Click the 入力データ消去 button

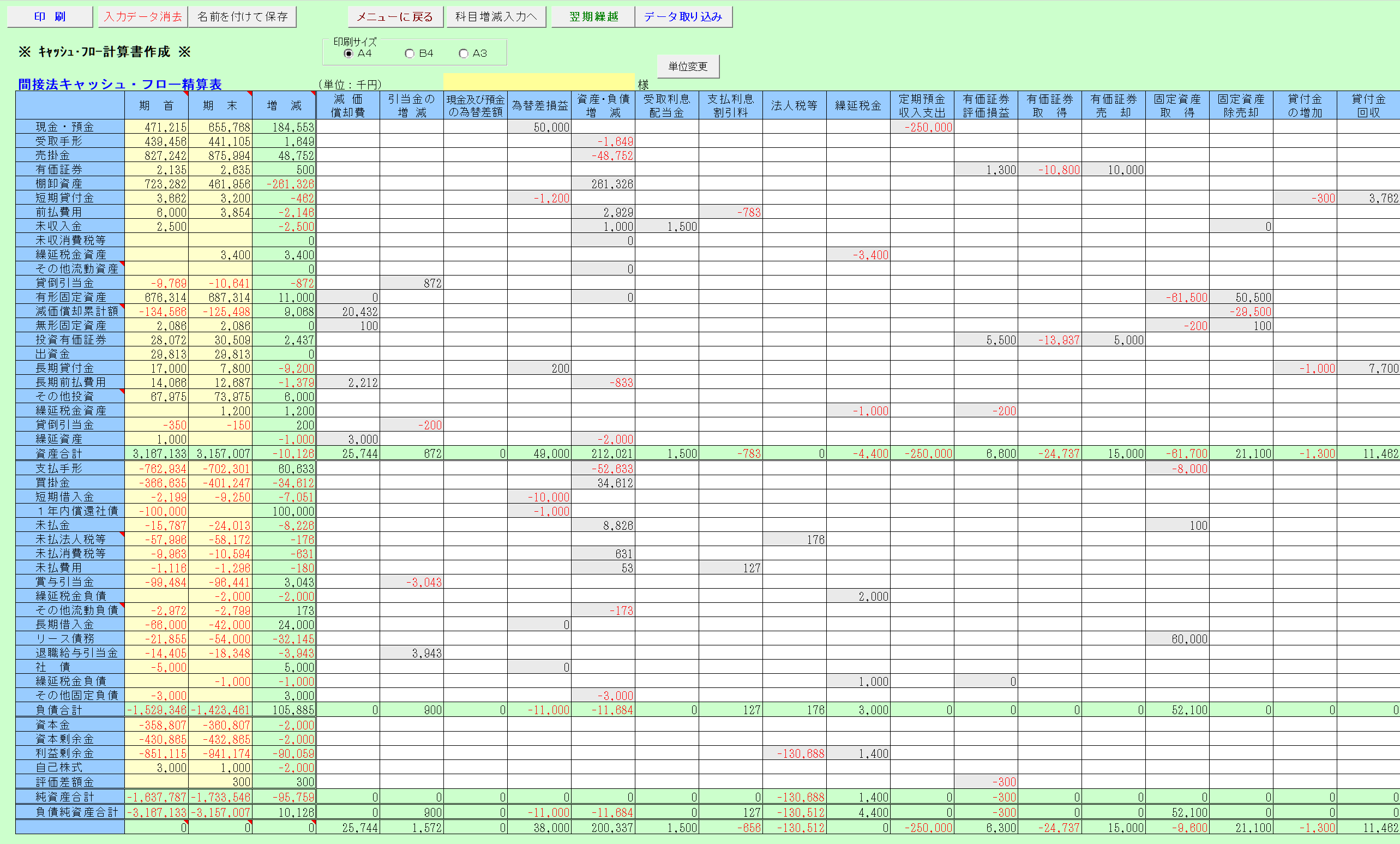tap(142, 16)
